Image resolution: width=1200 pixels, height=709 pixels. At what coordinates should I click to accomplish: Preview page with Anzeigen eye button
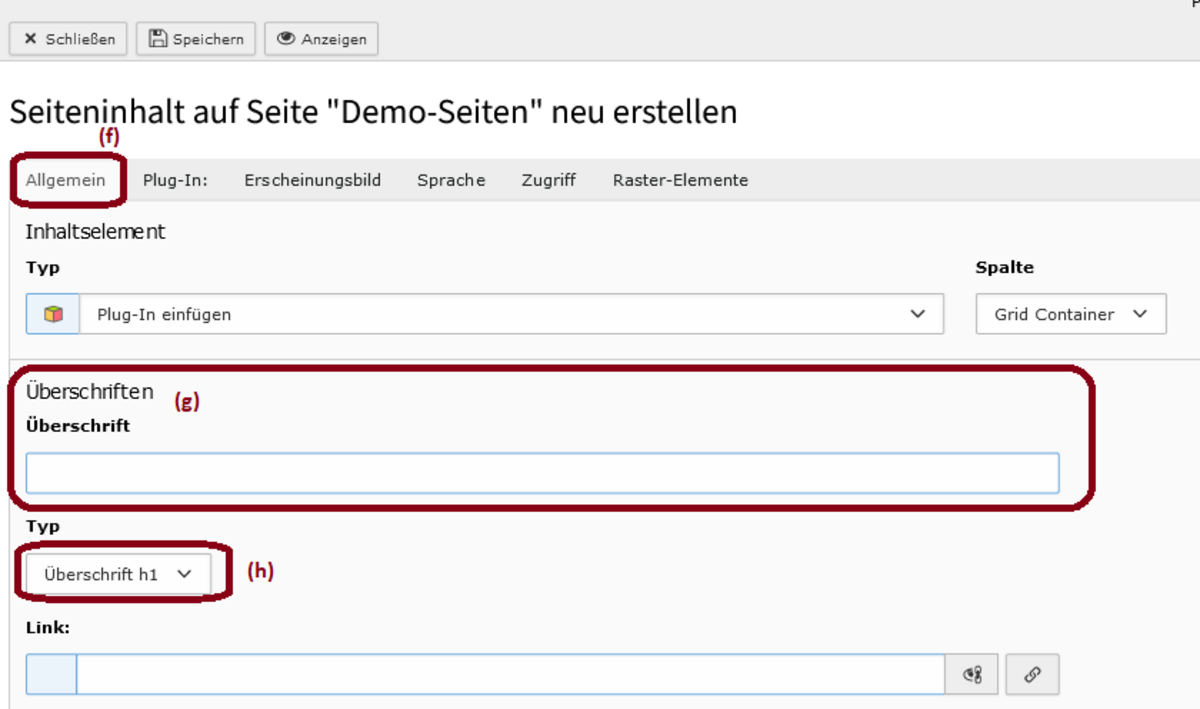pyautogui.click(x=321, y=39)
